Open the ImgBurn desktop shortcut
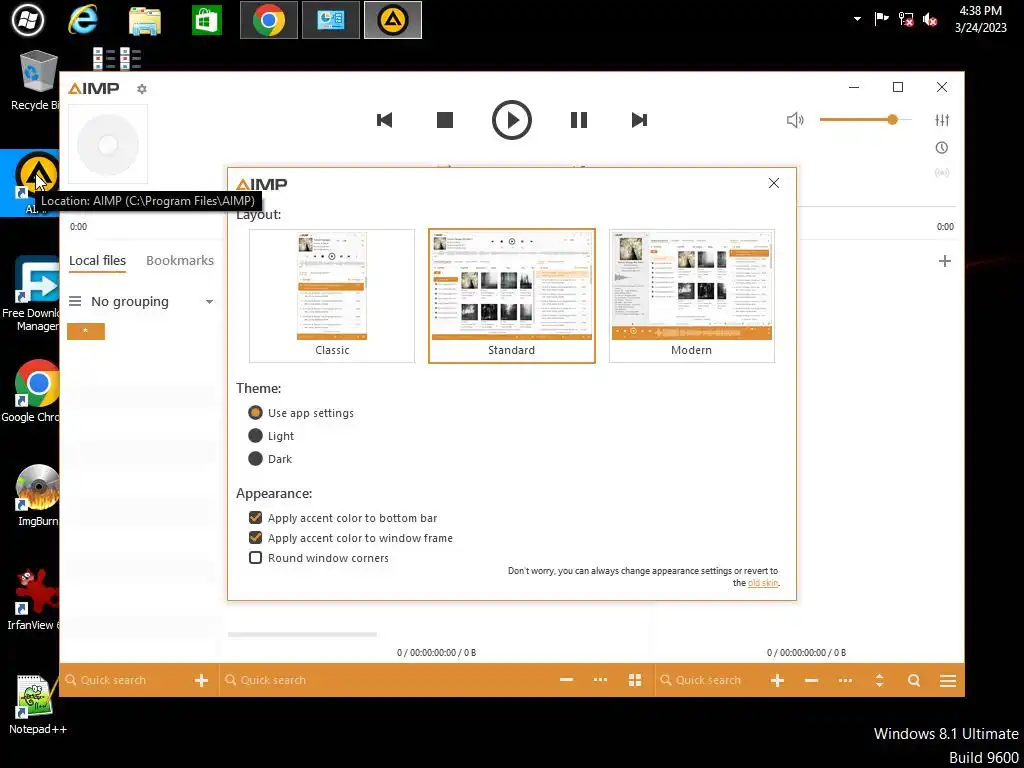Viewport: 1024px width, 768px height. click(37, 496)
